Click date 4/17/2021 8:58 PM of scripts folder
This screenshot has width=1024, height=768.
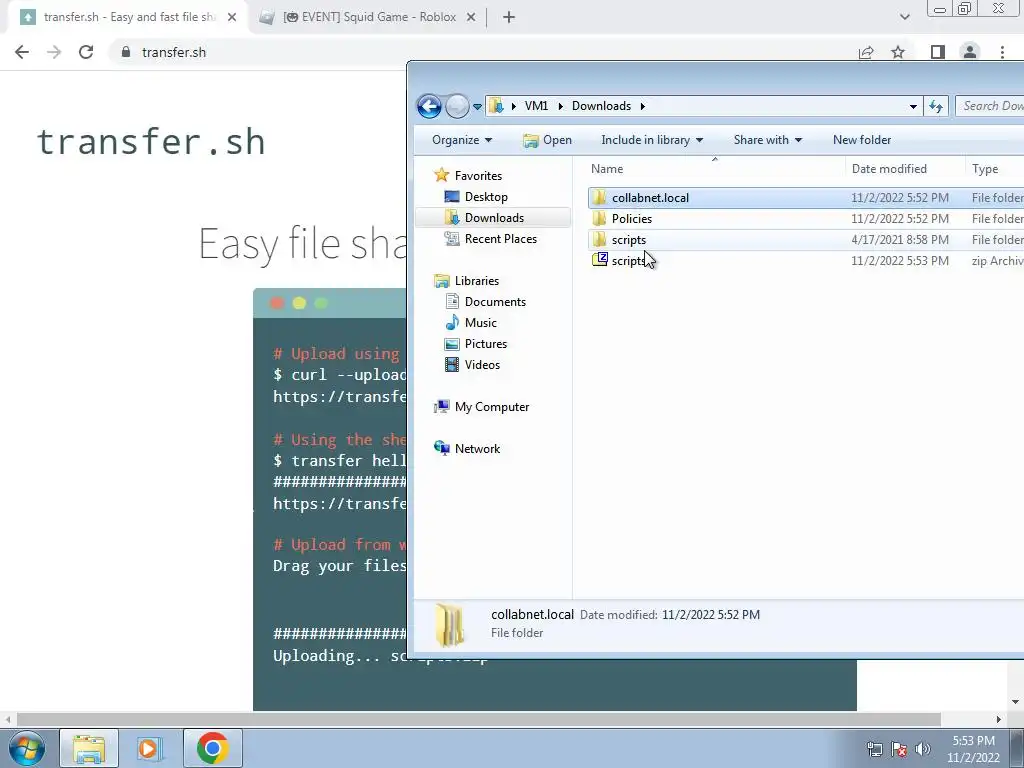click(x=899, y=240)
